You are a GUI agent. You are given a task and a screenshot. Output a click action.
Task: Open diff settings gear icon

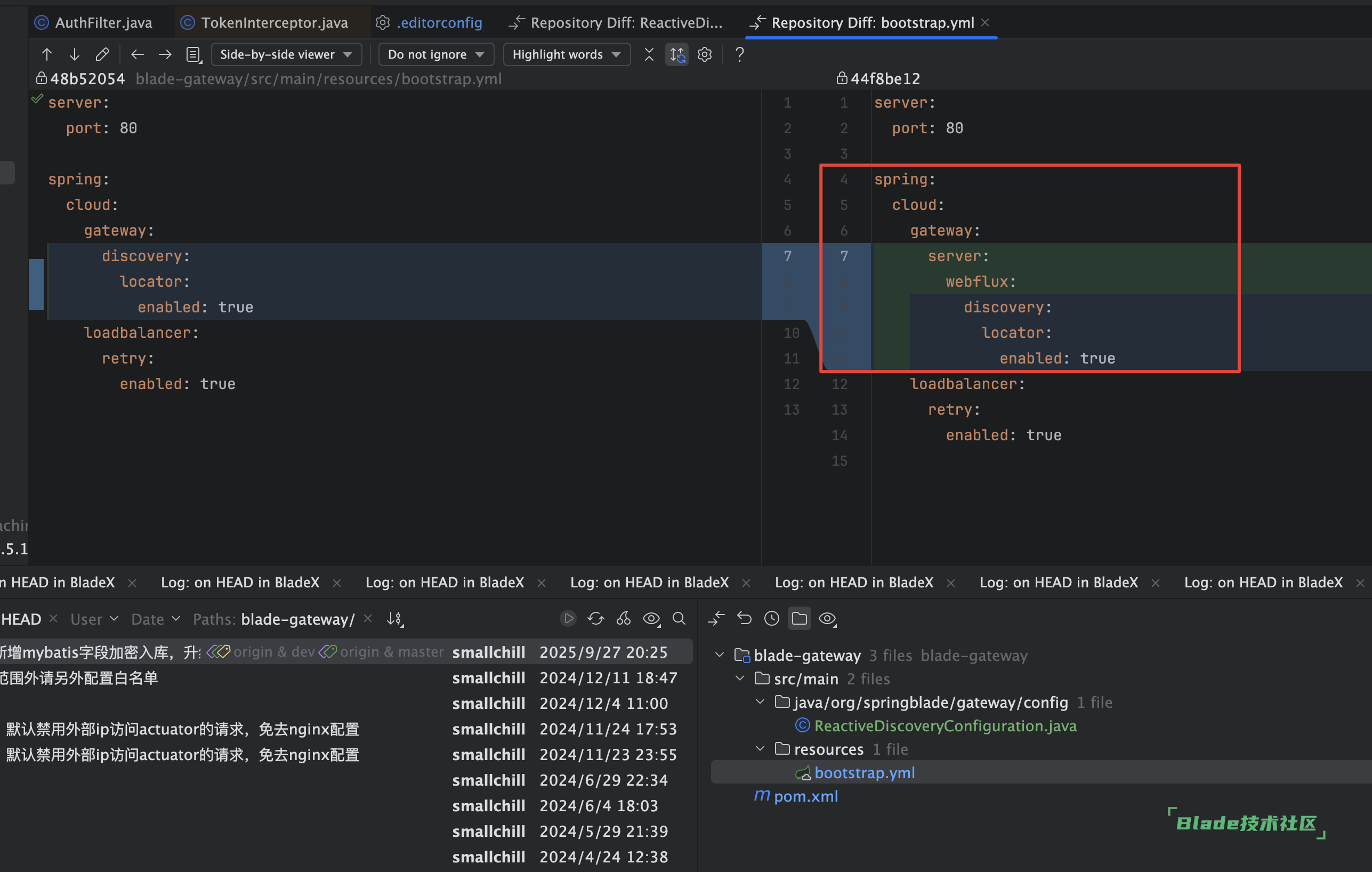click(x=705, y=55)
